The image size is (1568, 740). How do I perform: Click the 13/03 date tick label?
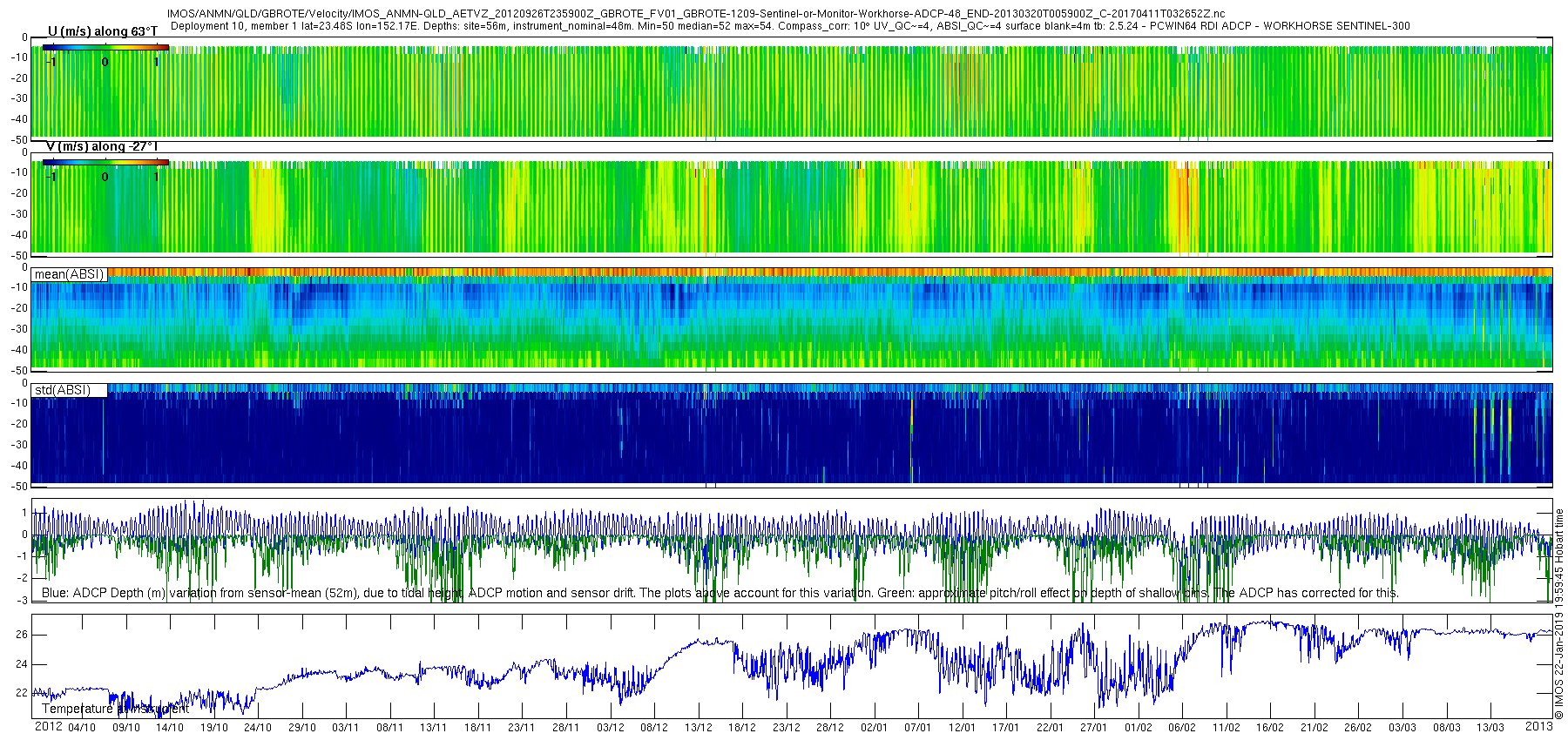(1490, 728)
